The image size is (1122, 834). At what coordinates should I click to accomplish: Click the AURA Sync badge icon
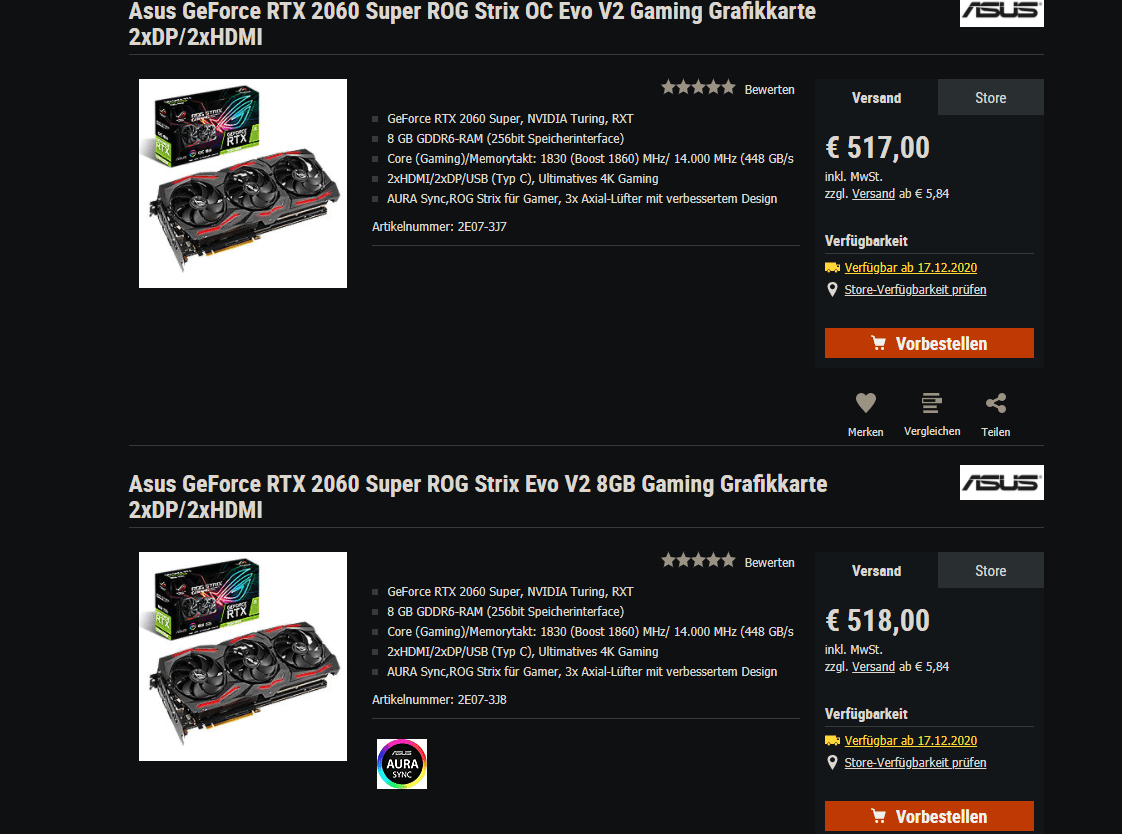(x=401, y=764)
